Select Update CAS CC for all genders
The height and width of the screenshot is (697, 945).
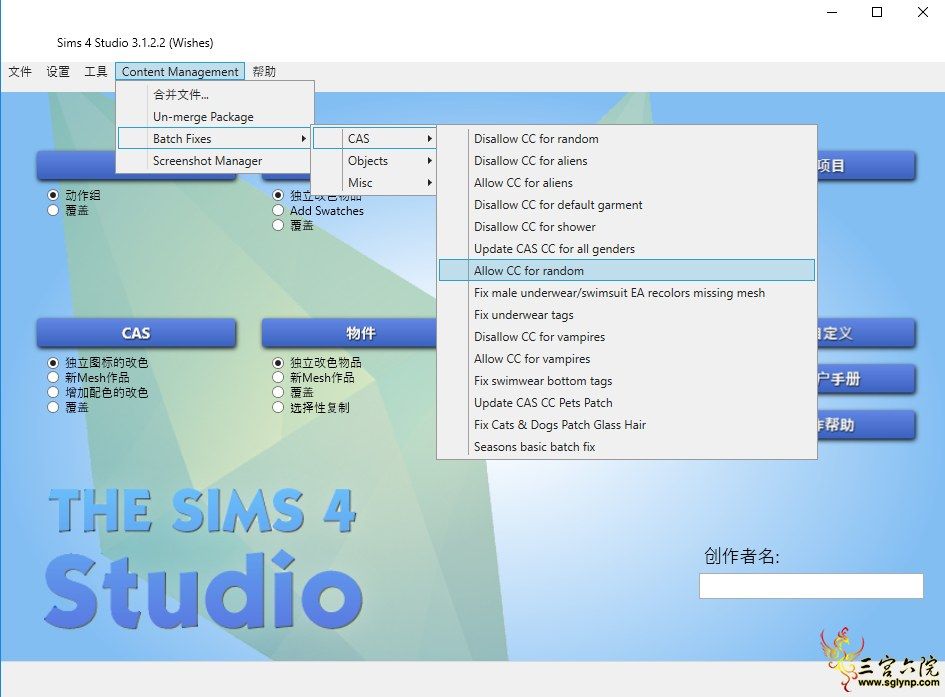[x=627, y=249]
